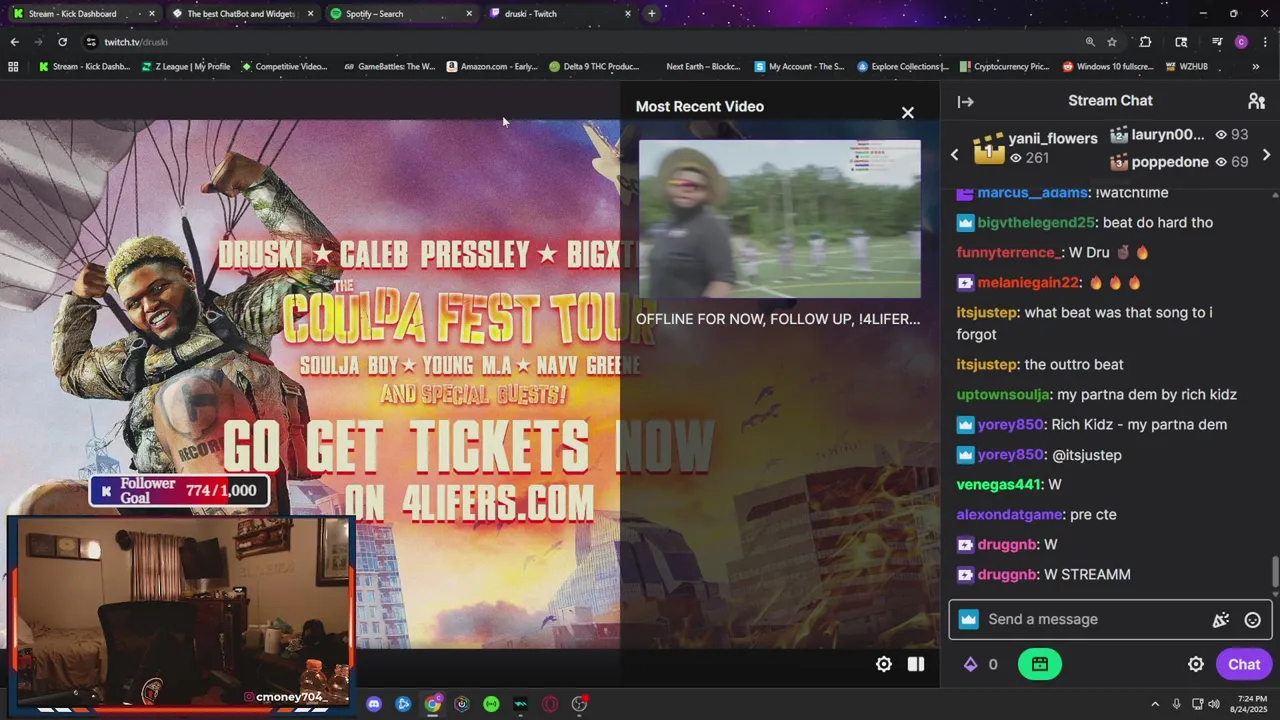Image resolution: width=1280 pixels, height=720 pixels.
Task: Open the chat community users list icon
Action: point(1256,102)
